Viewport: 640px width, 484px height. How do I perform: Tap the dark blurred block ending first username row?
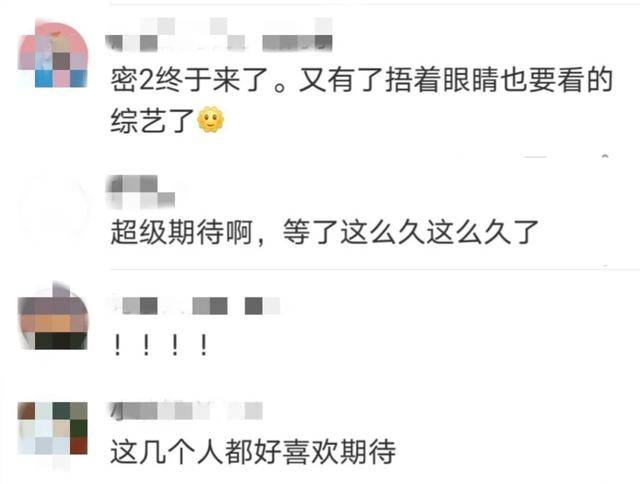point(297,43)
